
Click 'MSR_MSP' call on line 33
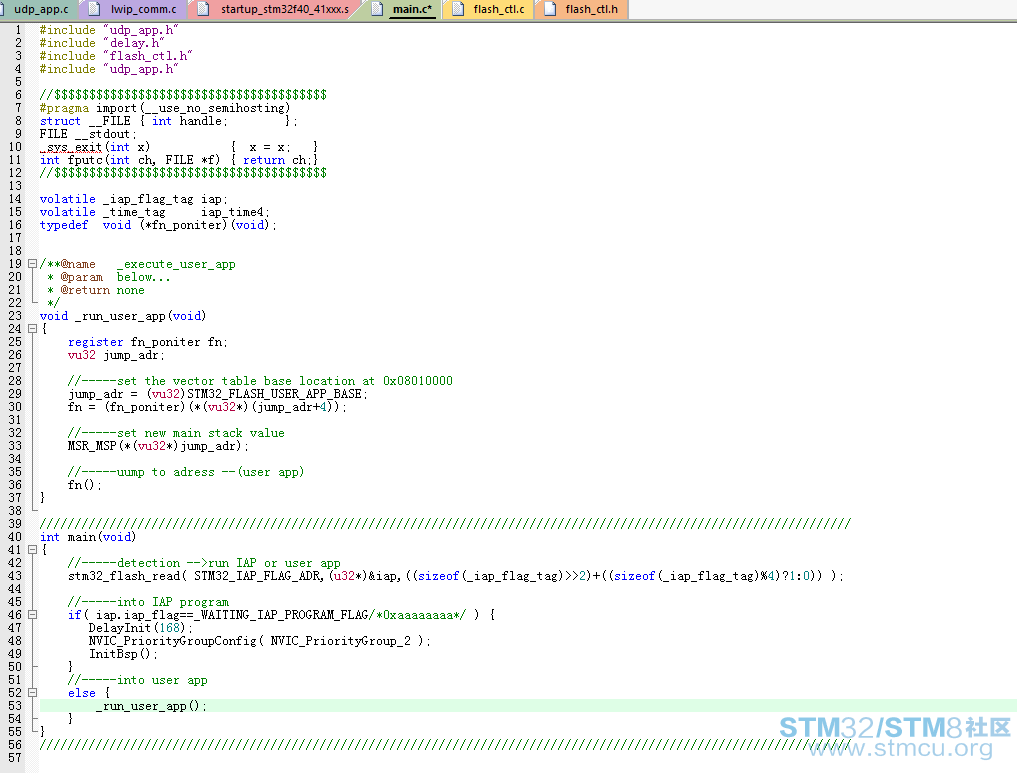click(91, 446)
